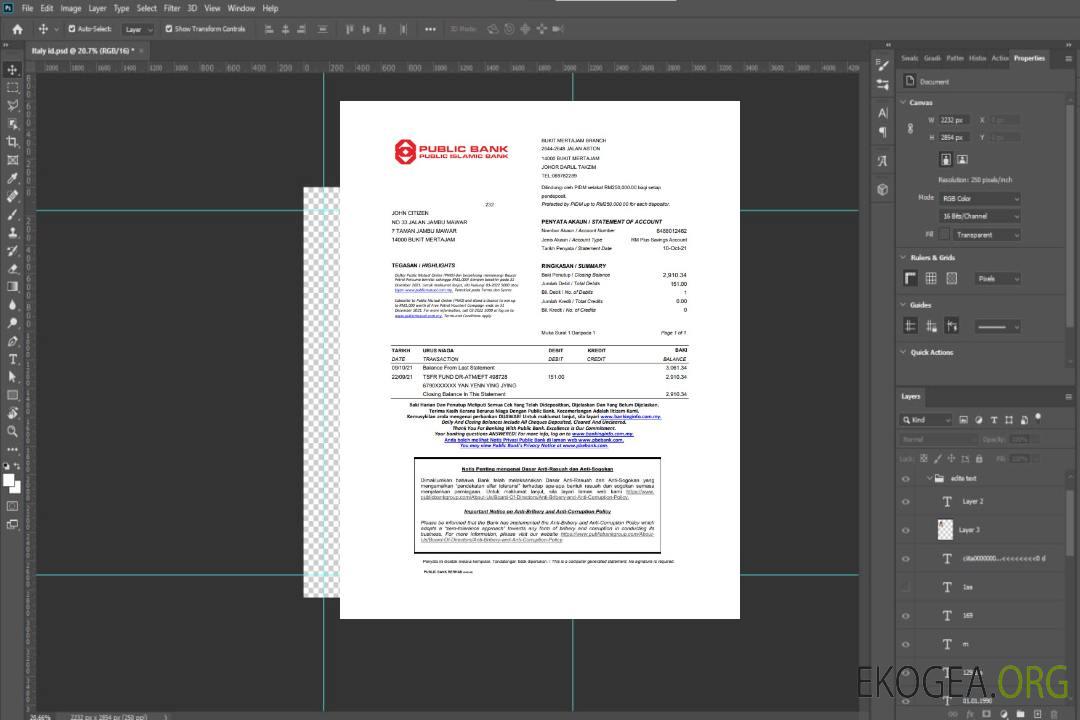Open the Auto-Select Layer dropdown
1080x720 pixels.
138,29
